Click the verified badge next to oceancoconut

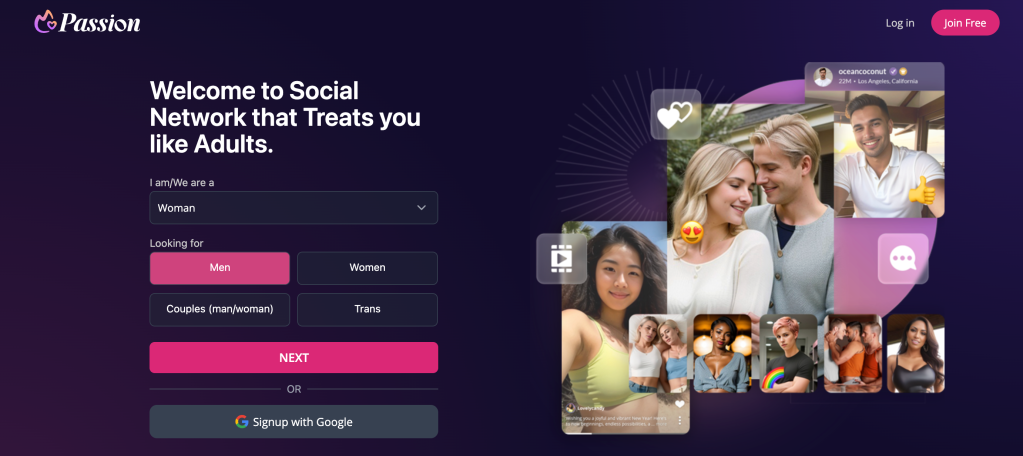(893, 72)
